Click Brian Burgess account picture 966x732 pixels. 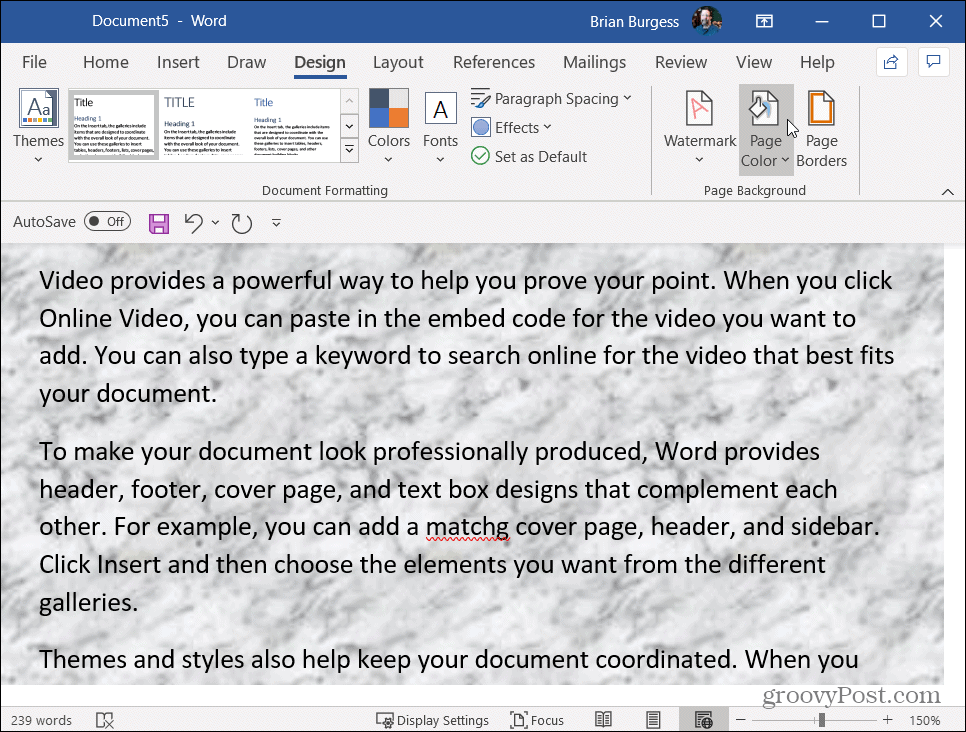(706, 21)
